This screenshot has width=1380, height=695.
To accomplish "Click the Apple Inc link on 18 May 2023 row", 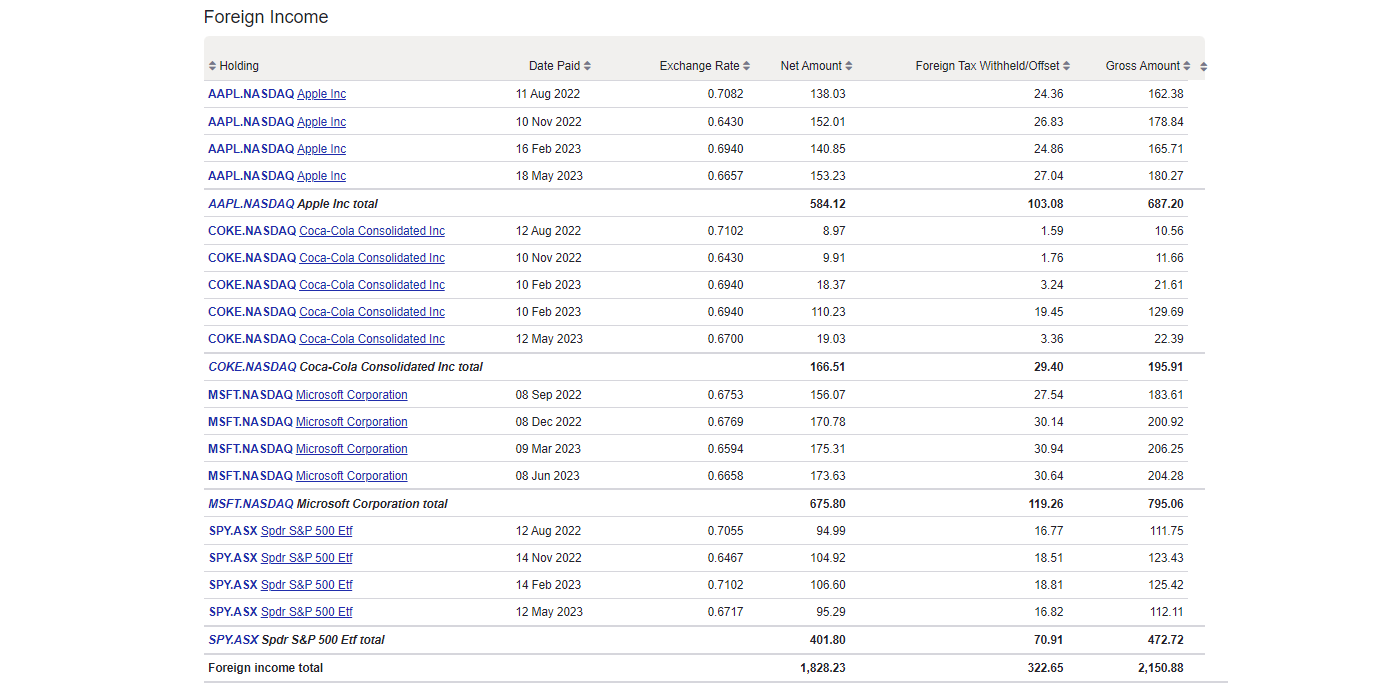I will (321, 175).
